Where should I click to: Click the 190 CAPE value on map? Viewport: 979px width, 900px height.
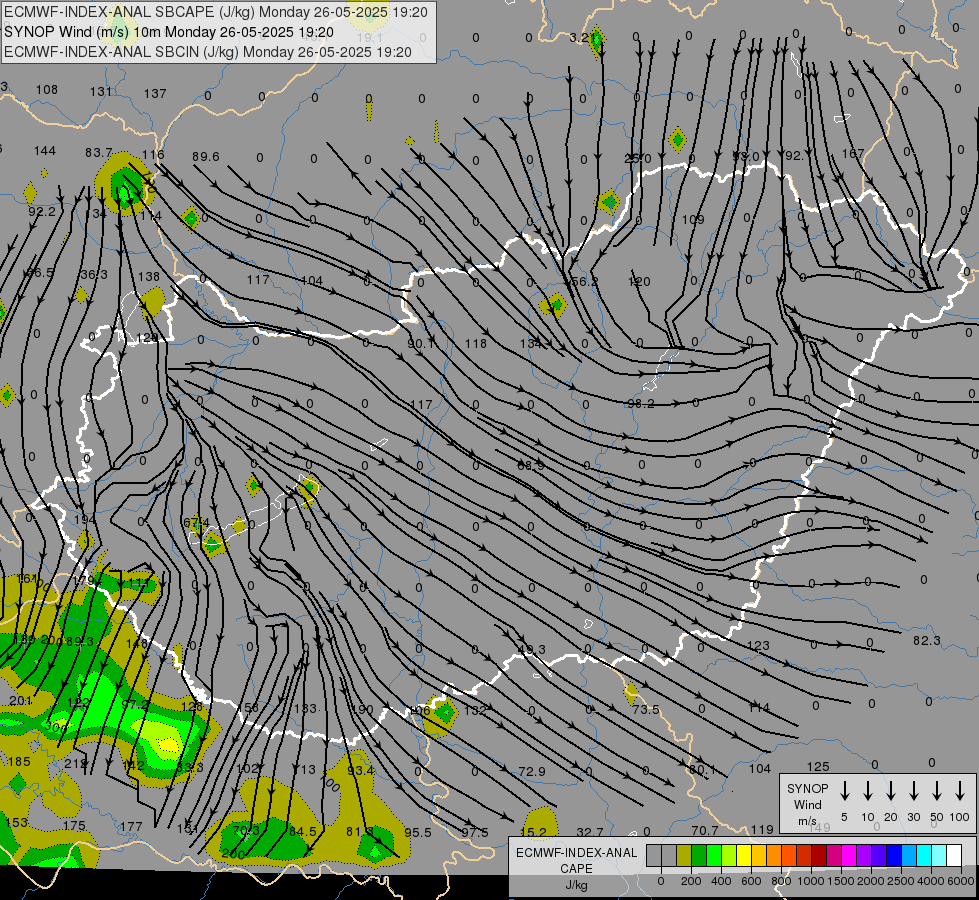[362, 710]
